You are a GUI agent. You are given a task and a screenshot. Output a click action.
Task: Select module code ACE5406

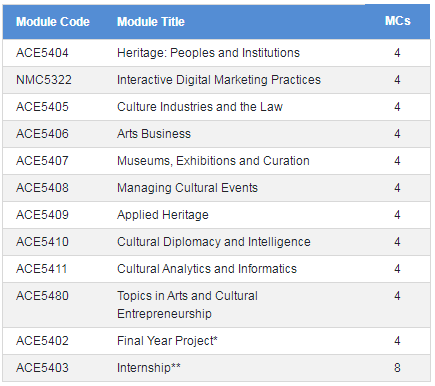click(x=42, y=134)
